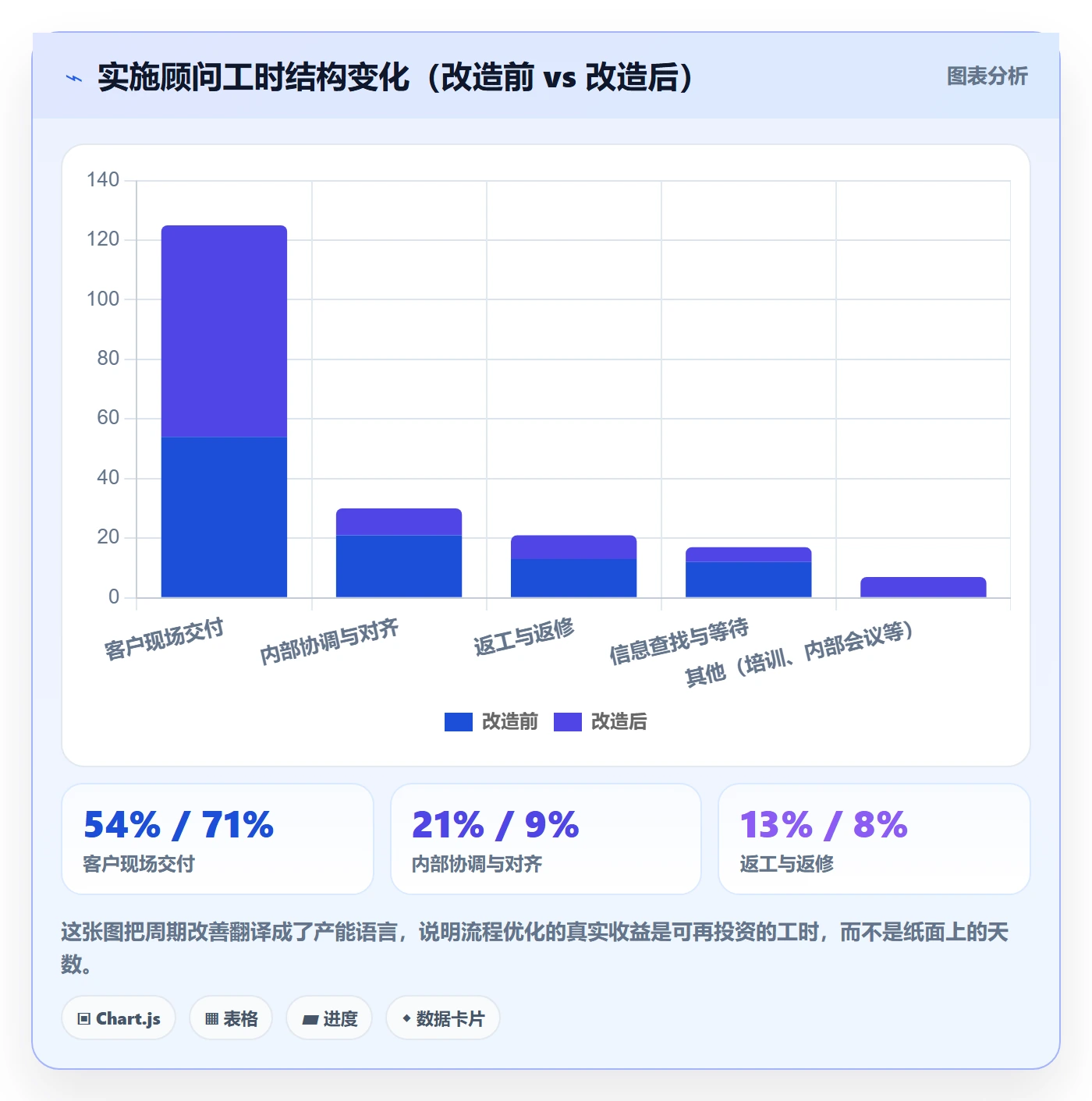The height and width of the screenshot is (1101, 1092).
Task: Click the blue 改造前 legend color box
Action: 459,722
